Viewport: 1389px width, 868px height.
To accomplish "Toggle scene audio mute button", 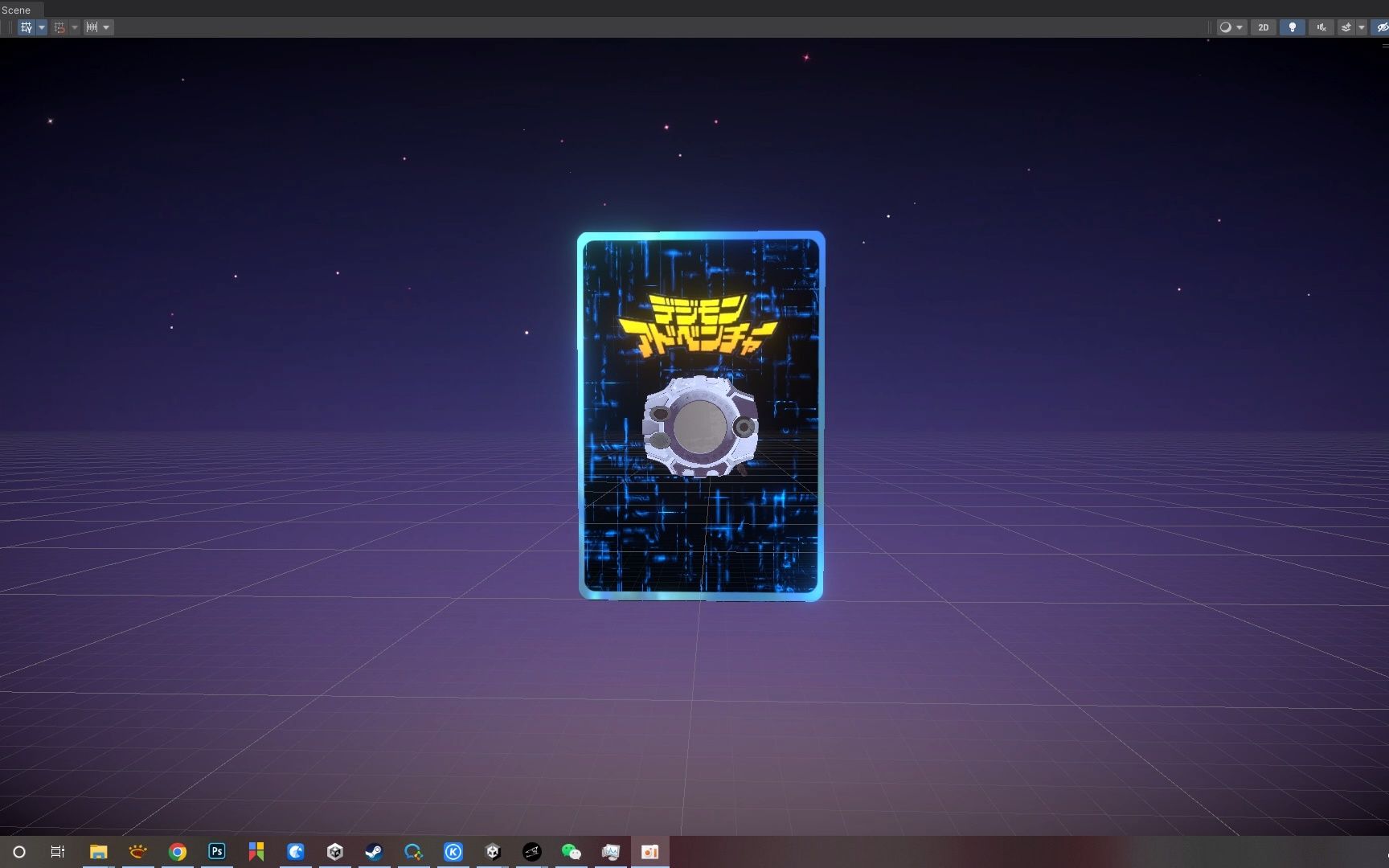I will click(x=1321, y=27).
